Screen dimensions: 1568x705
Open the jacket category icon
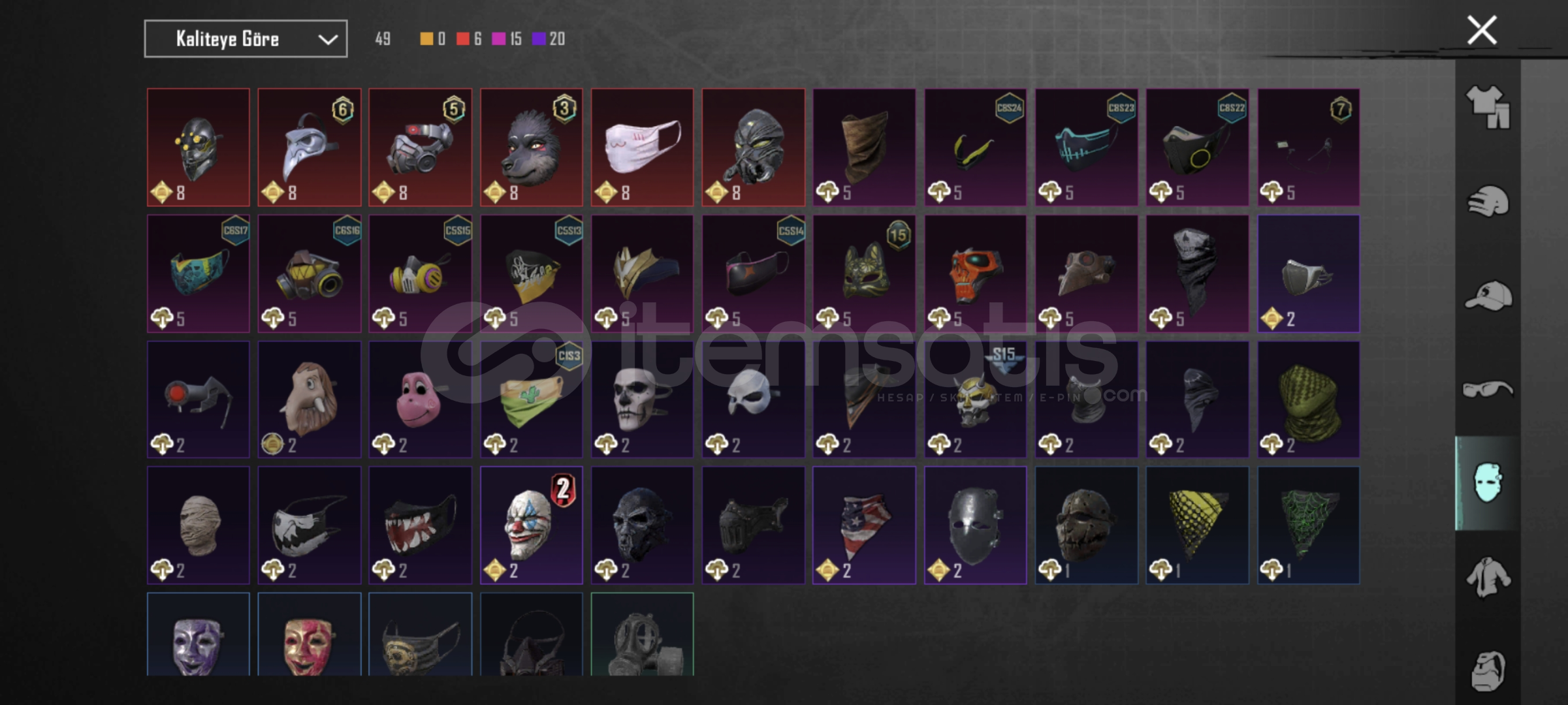pyautogui.click(x=1488, y=577)
